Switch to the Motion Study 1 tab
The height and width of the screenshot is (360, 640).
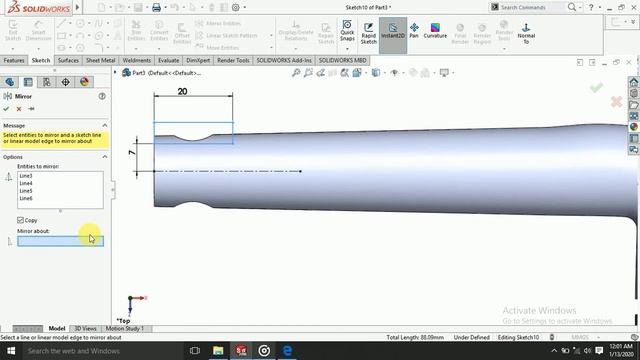tap(125, 329)
